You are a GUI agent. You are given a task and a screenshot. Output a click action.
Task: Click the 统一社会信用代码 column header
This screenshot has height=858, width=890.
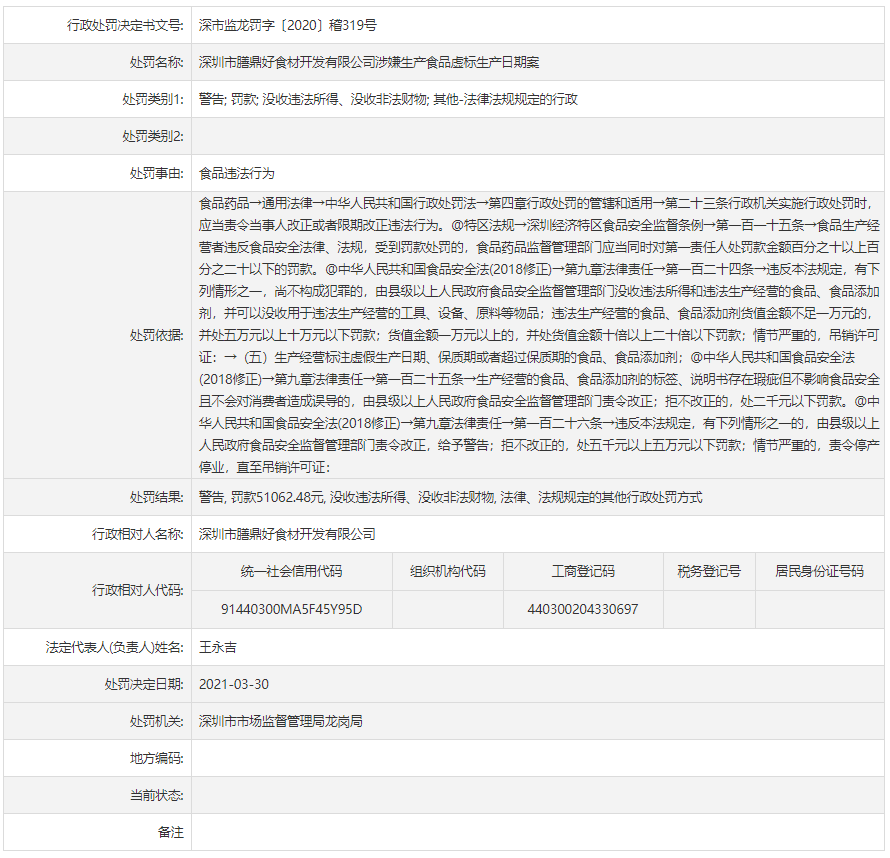(291, 571)
